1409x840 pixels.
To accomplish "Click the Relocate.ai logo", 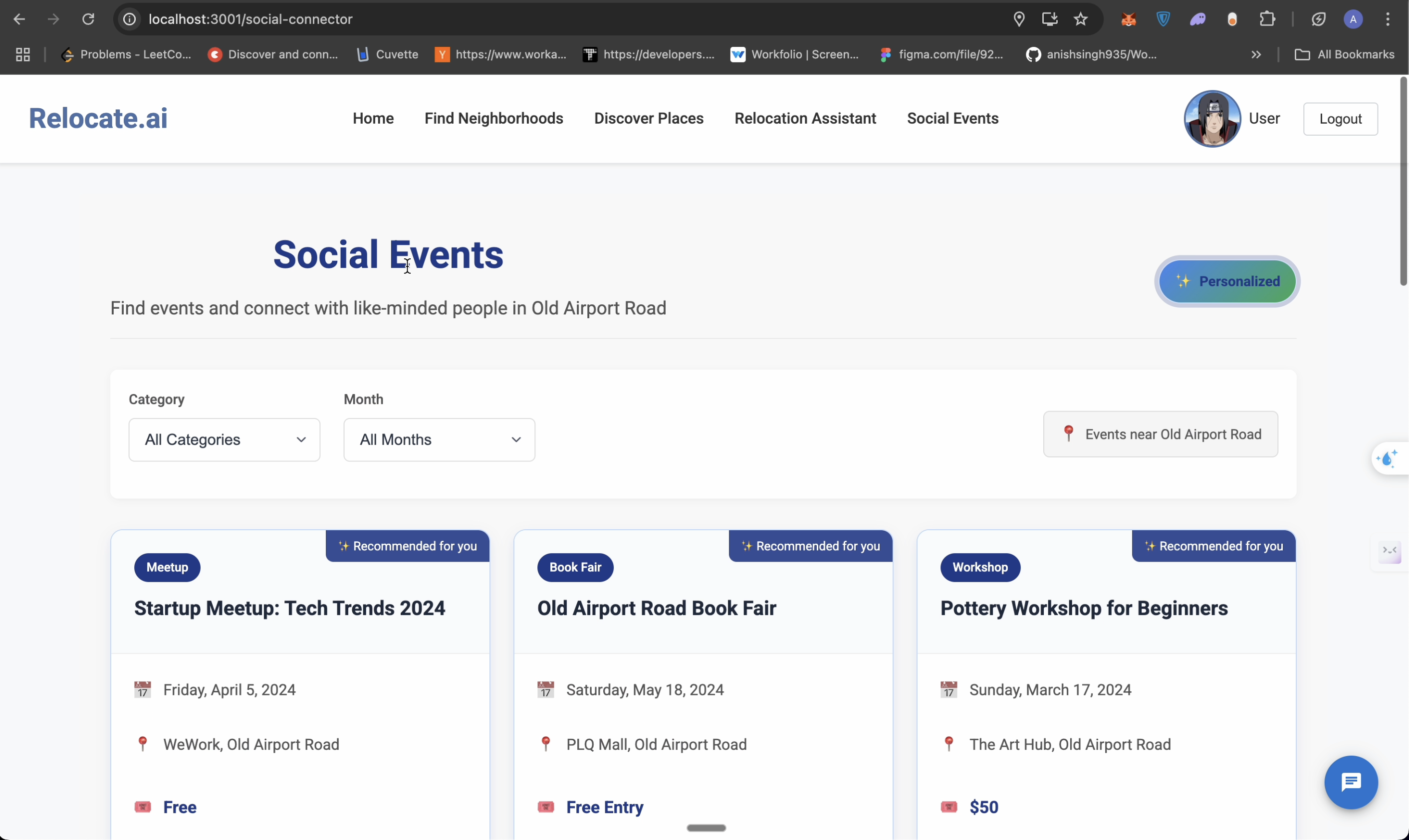I will (x=98, y=118).
